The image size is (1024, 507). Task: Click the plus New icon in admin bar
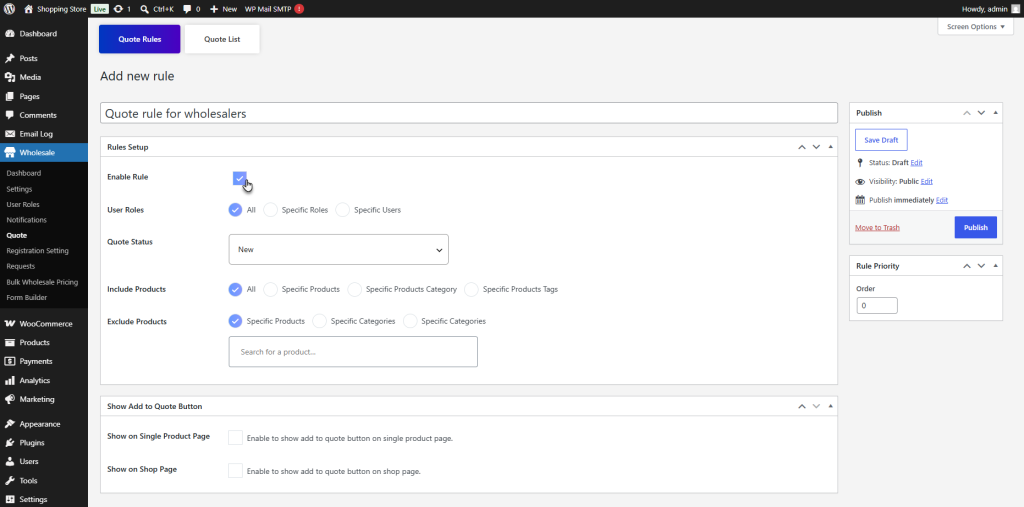pos(214,9)
